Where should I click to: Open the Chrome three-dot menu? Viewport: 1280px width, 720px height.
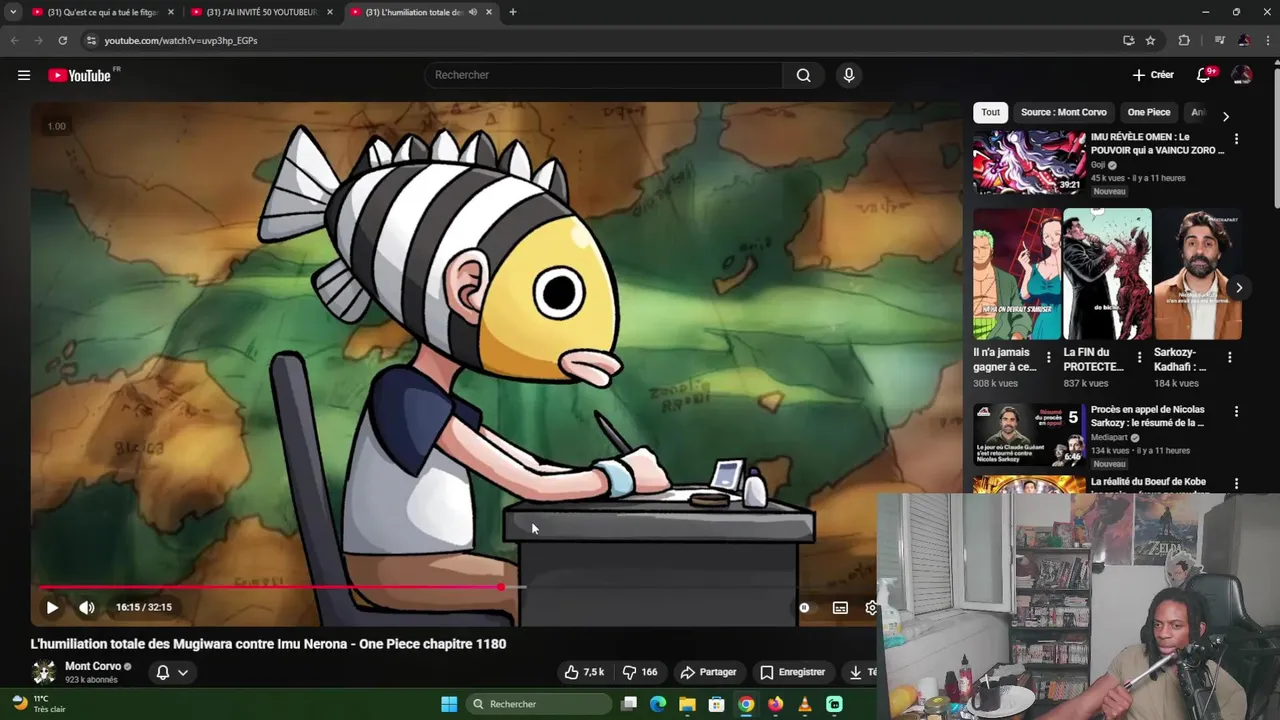coord(1266,40)
